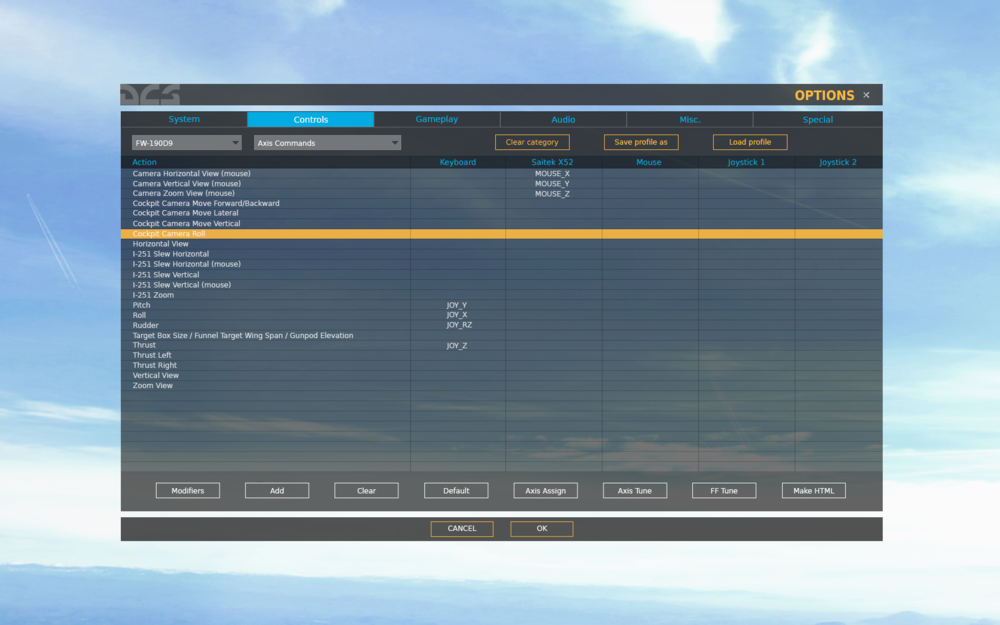Switch to the System tab
The image size is (1000, 625).
pyautogui.click(x=183, y=119)
